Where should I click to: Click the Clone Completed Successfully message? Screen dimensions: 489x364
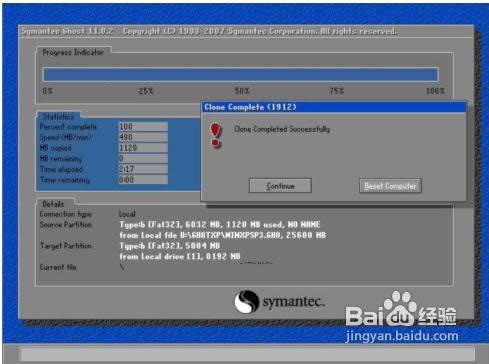[282, 129]
